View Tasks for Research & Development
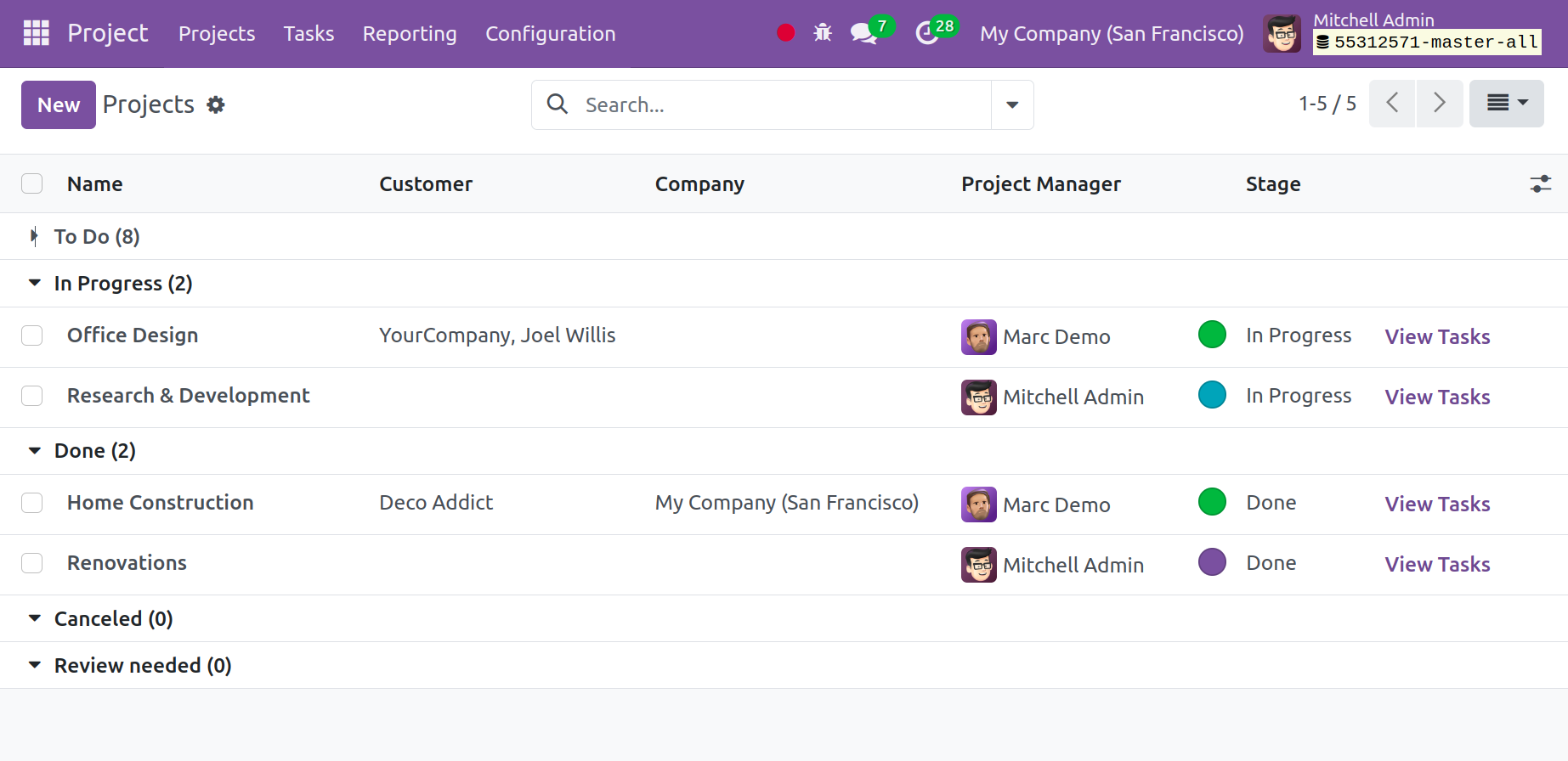Screen dimensions: 1568x761 click(x=1437, y=397)
